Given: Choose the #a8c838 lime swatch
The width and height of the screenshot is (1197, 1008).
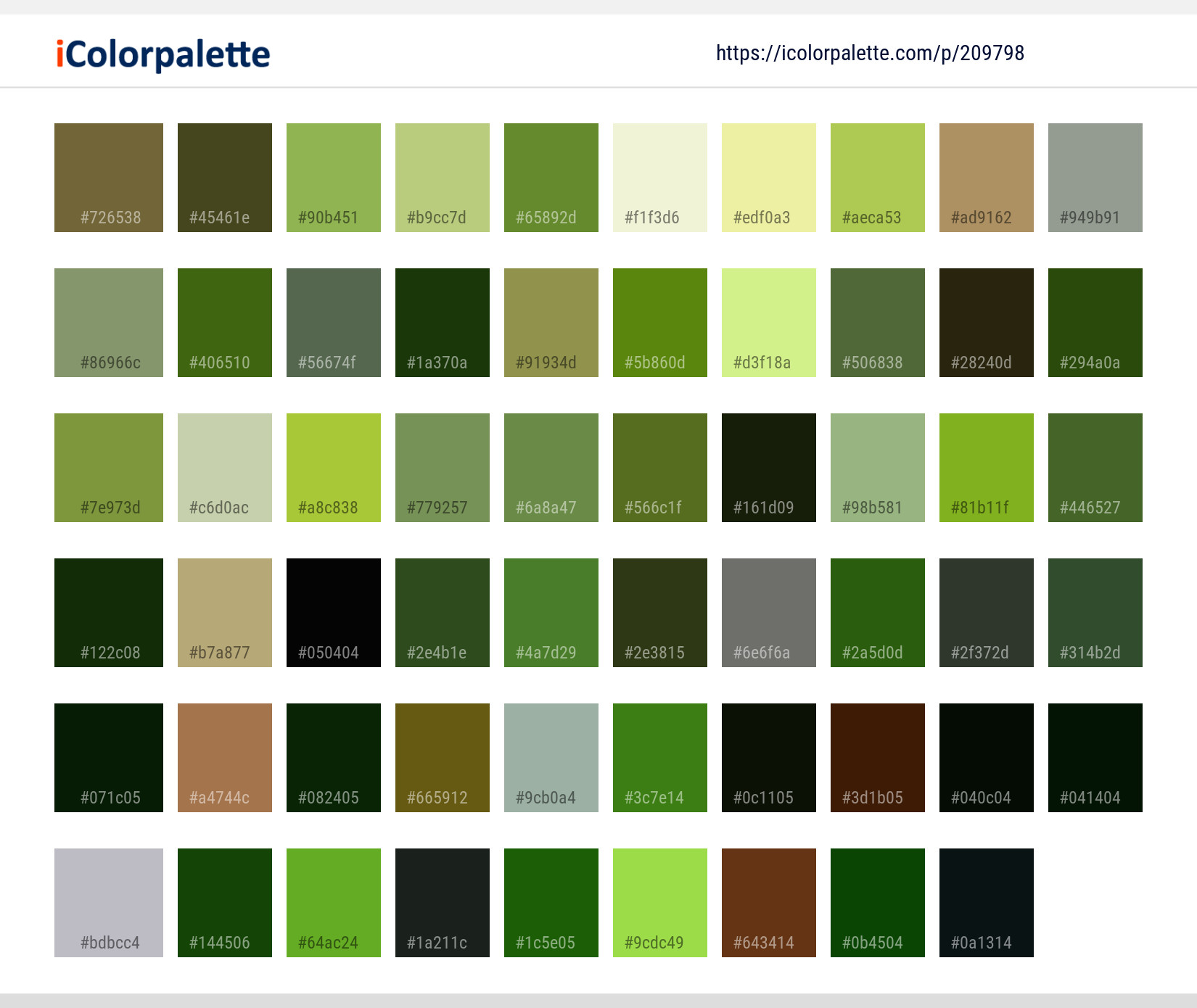Looking at the screenshot, I should tap(334, 468).
